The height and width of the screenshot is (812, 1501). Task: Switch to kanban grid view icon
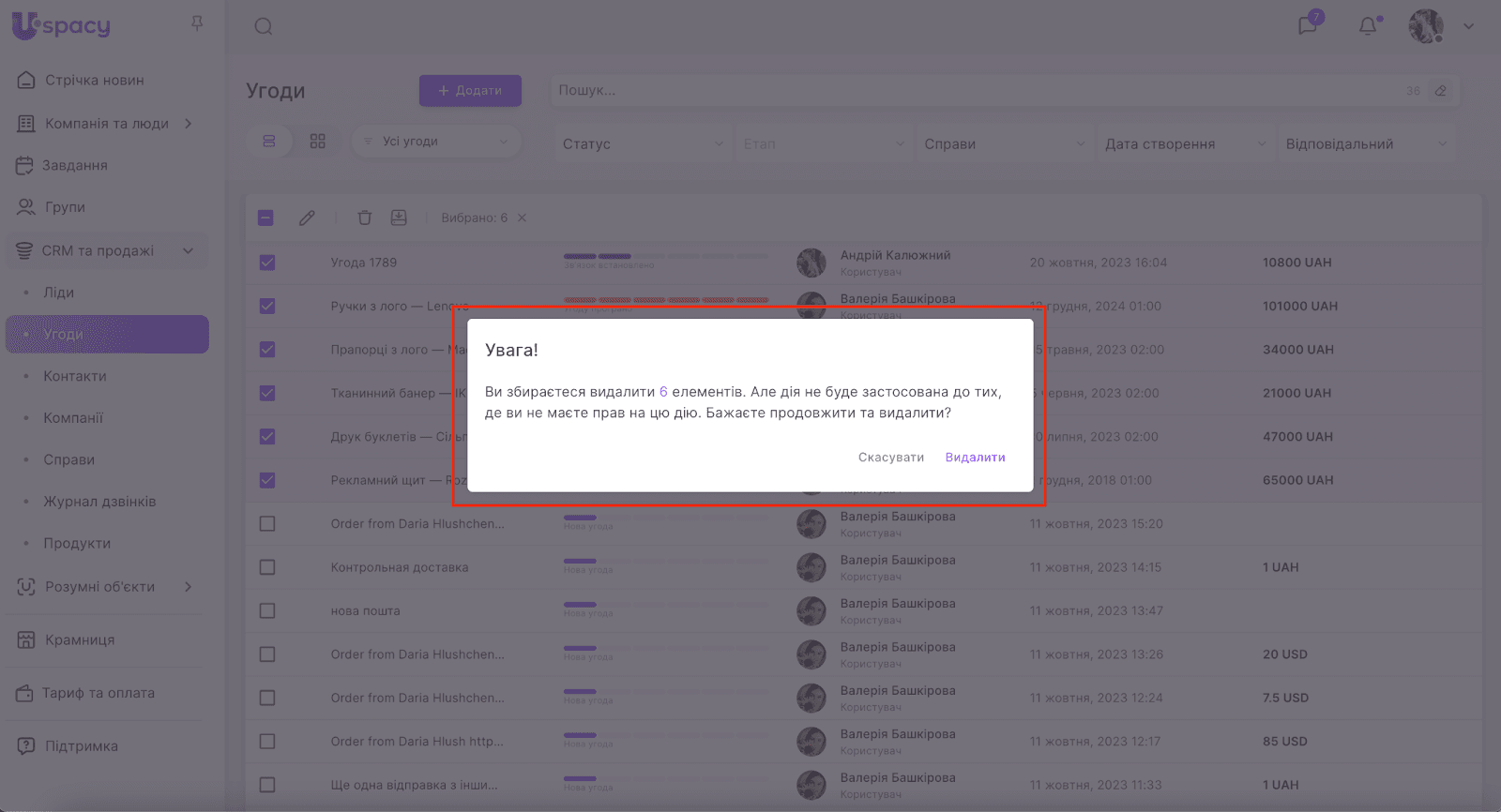pyautogui.click(x=318, y=142)
